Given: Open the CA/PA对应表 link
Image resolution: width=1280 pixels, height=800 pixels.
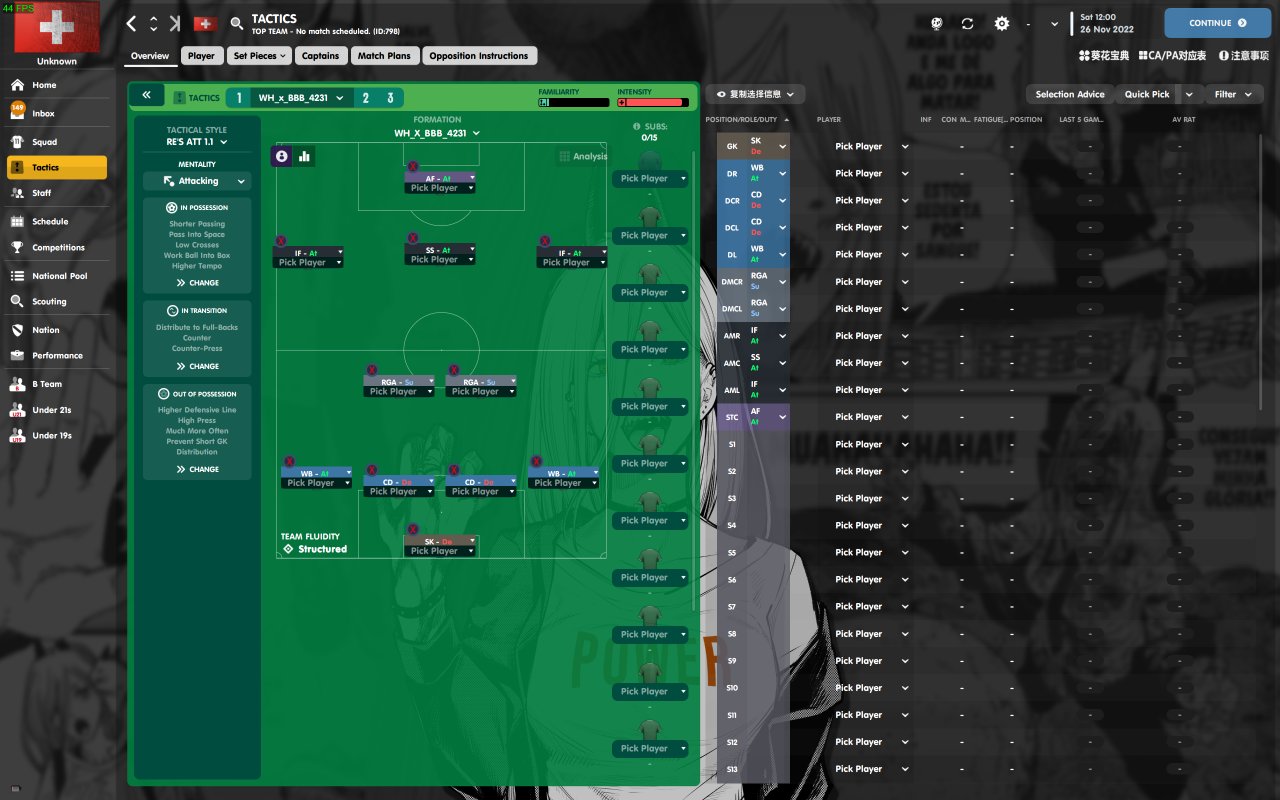Looking at the screenshot, I should coord(1172,56).
